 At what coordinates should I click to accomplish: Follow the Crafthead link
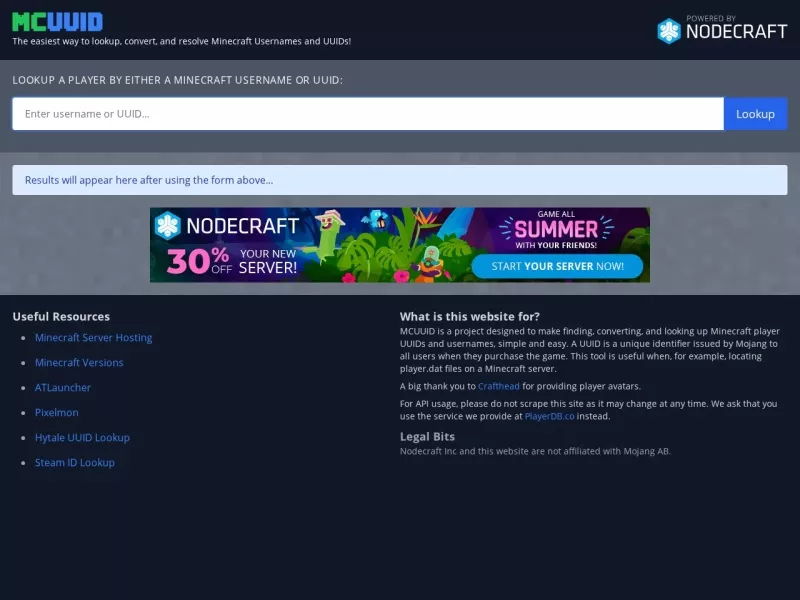coord(498,386)
